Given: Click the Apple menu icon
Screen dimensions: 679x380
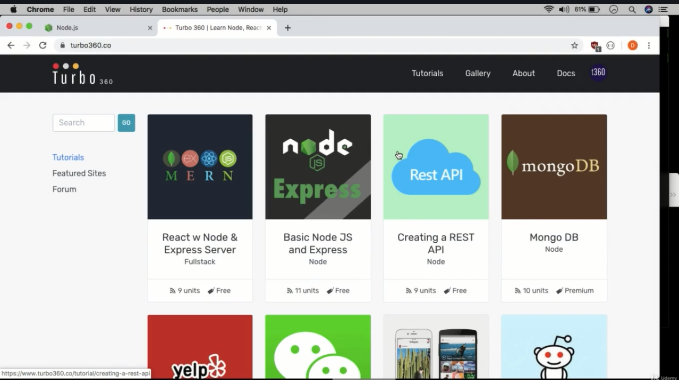Looking at the screenshot, I should 13,9.
